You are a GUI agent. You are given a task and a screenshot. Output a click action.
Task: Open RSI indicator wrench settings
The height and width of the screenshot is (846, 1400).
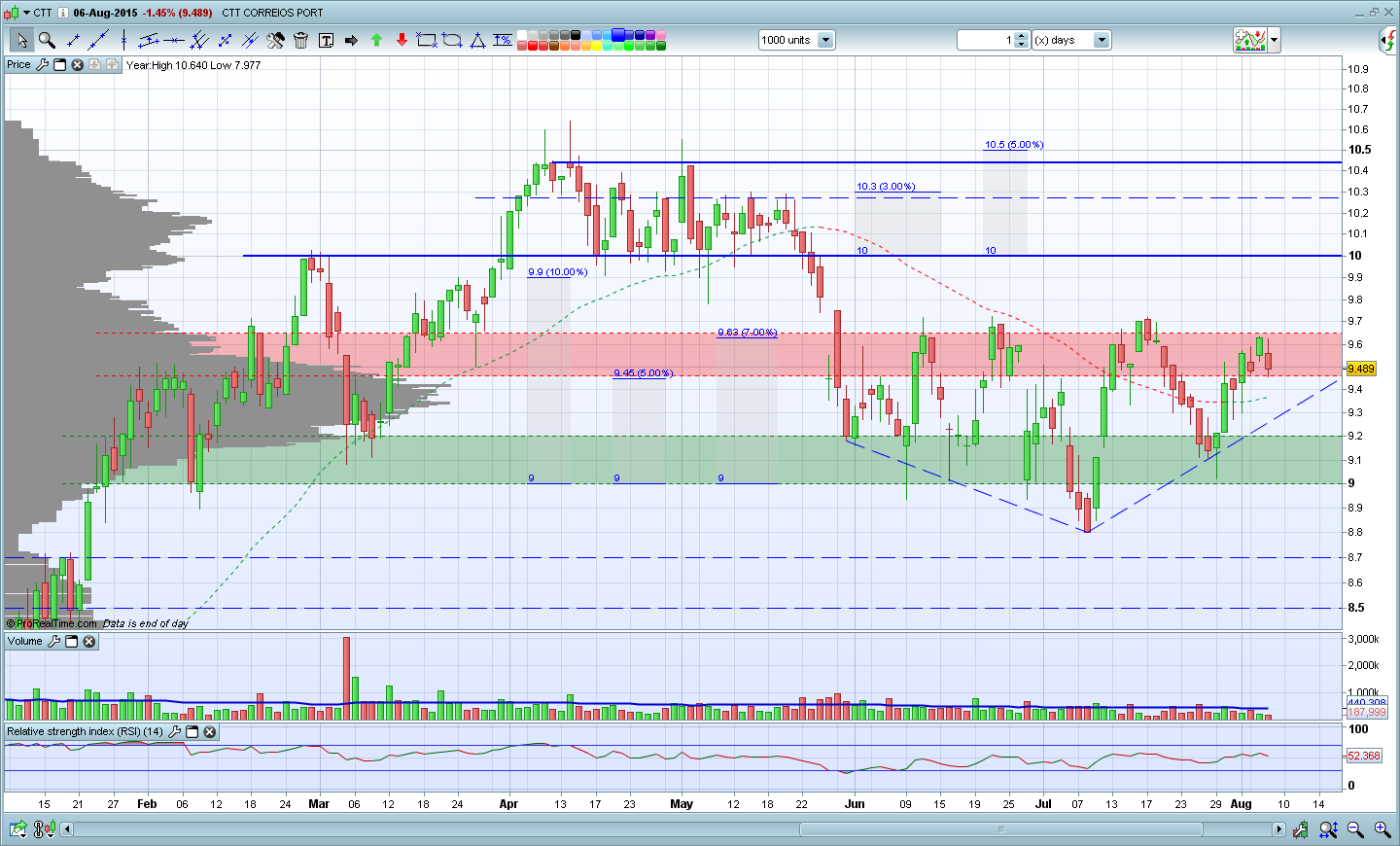point(174,731)
